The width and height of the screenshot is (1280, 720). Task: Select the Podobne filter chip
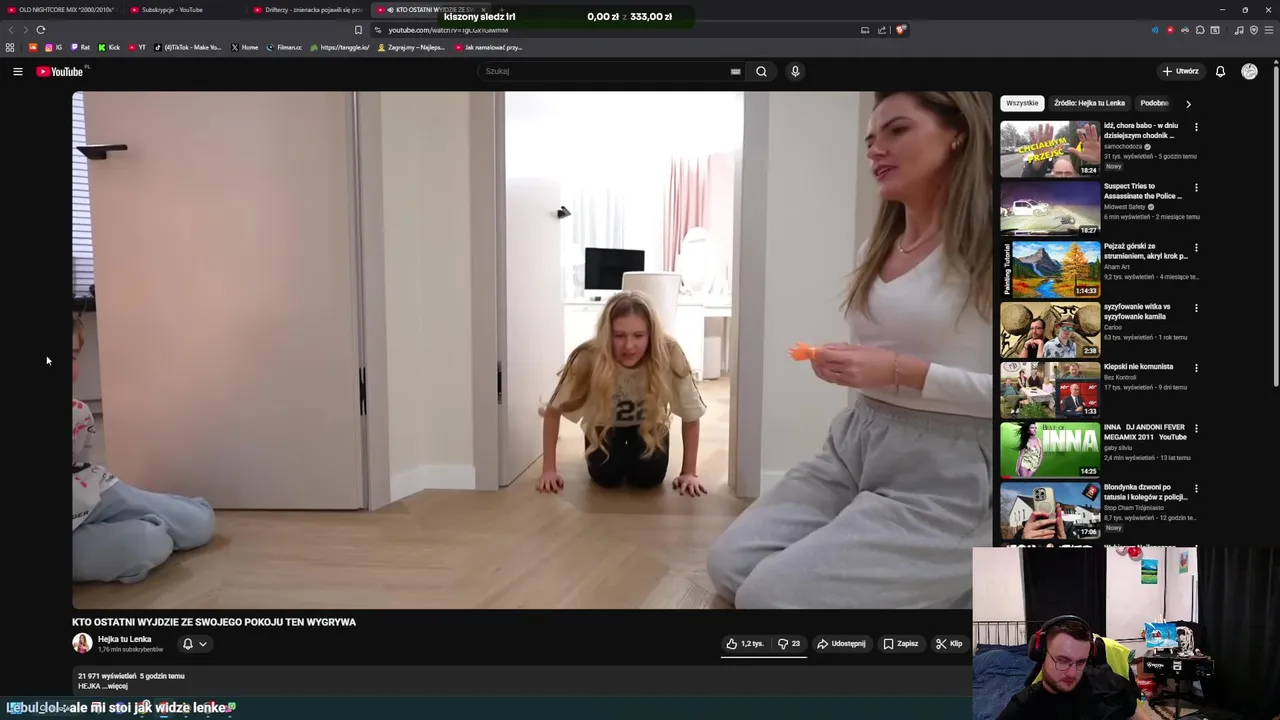[x=1154, y=103]
